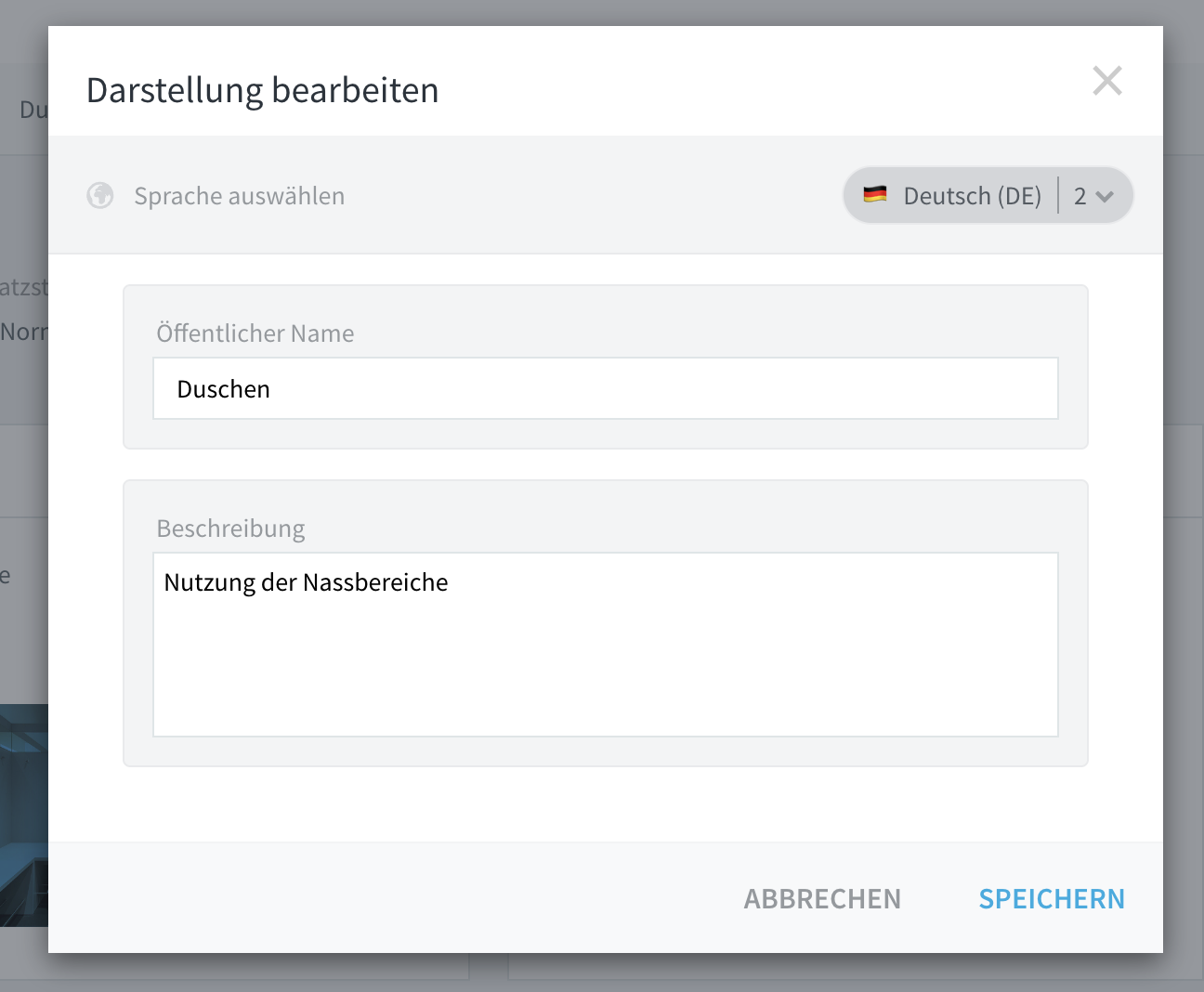Click the globe icon beside Sprache auswählen
Viewport: 1204px width, 992px height.
tap(100, 196)
